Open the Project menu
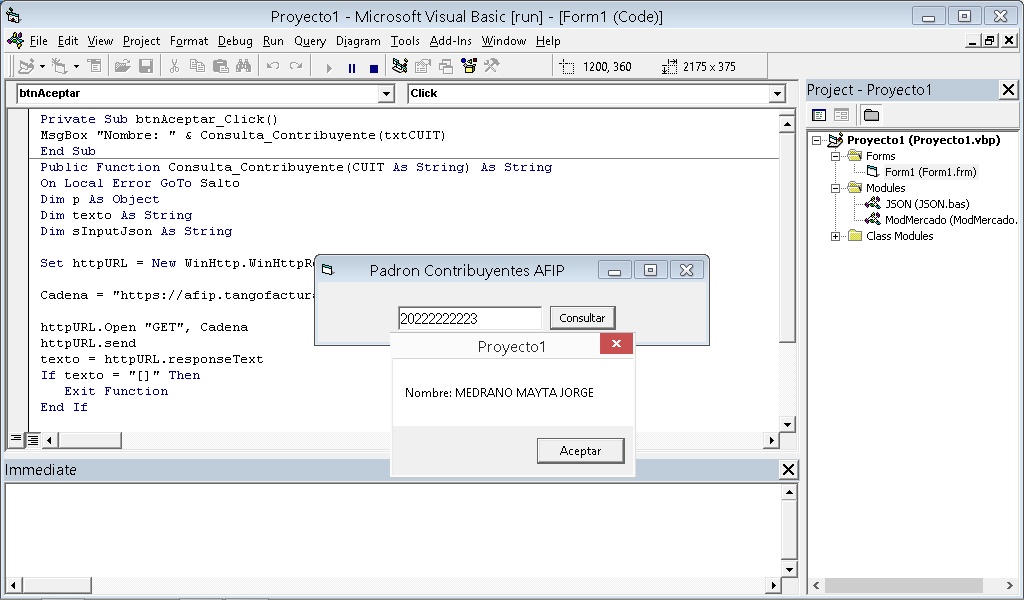 click(141, 41)
